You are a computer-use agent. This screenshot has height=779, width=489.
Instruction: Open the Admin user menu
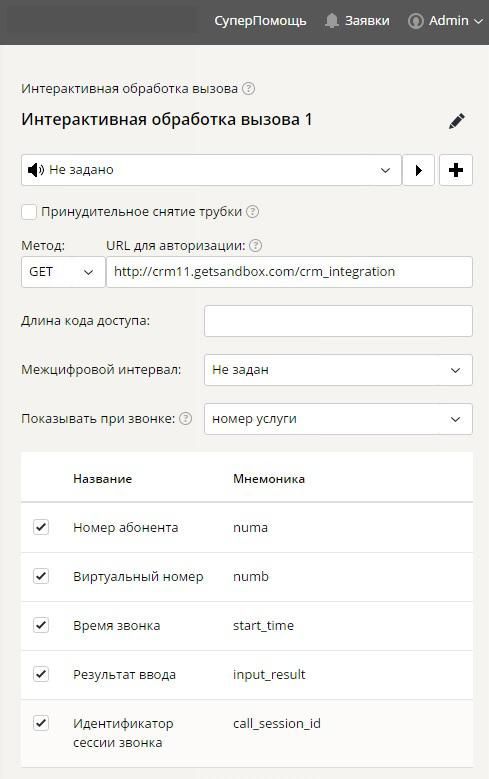(x=445, y=21)
